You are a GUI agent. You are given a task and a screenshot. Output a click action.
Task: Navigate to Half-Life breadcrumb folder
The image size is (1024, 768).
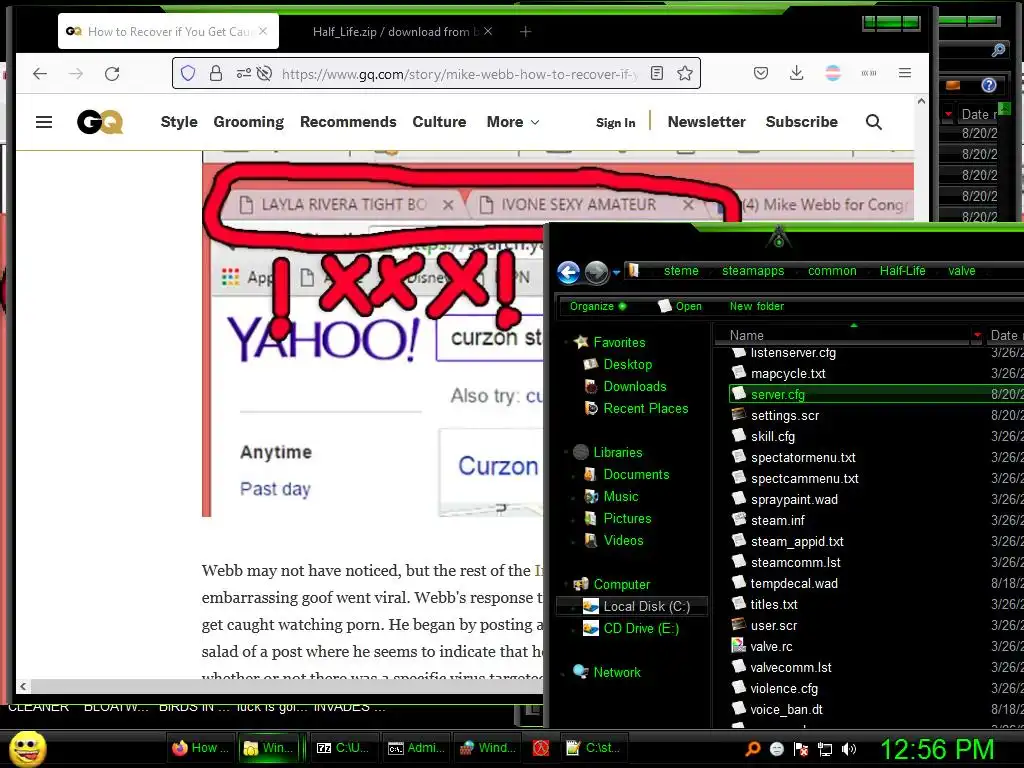pyautogui.click(x=903, y=270)
